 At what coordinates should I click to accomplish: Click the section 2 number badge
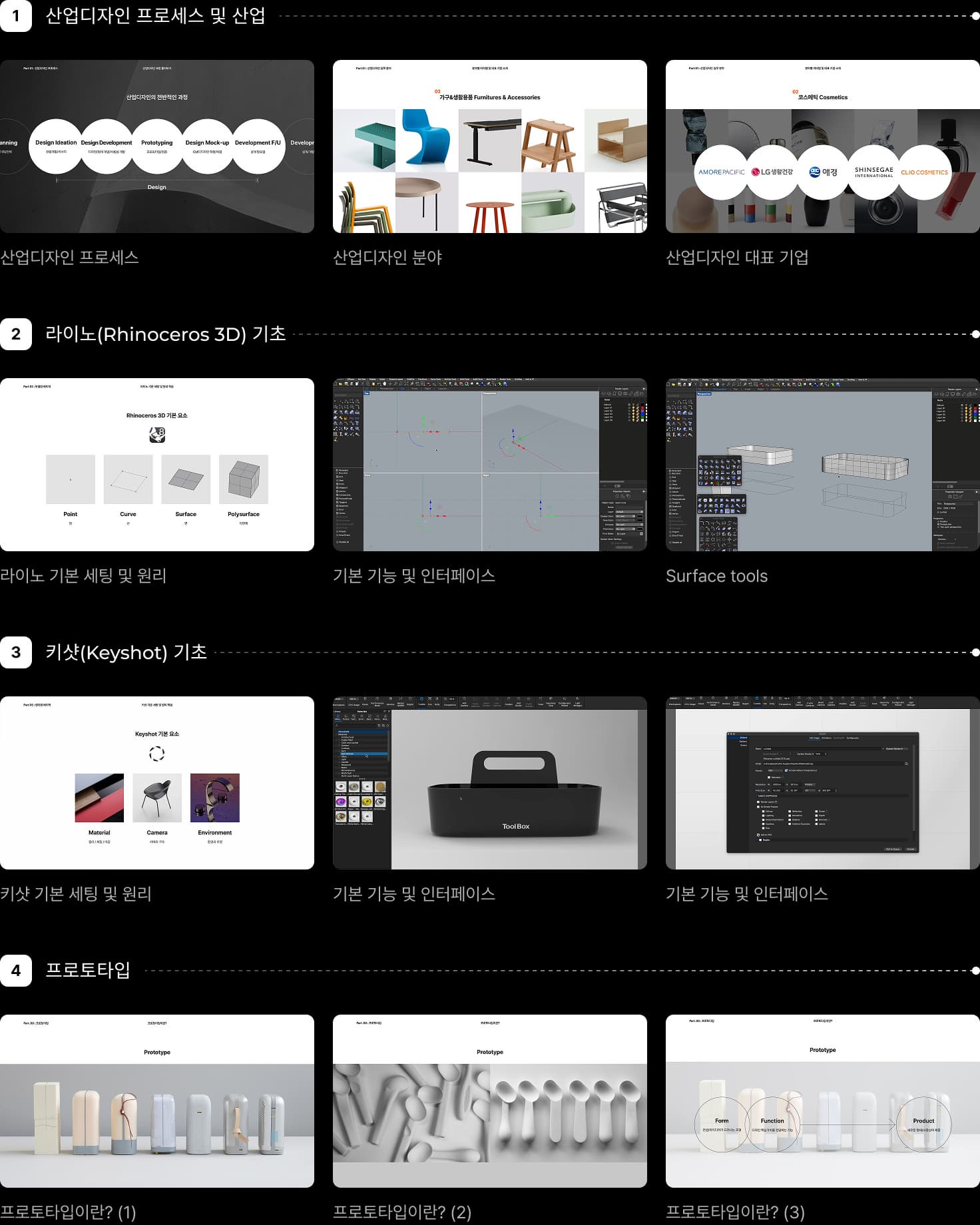coord(16,334)
